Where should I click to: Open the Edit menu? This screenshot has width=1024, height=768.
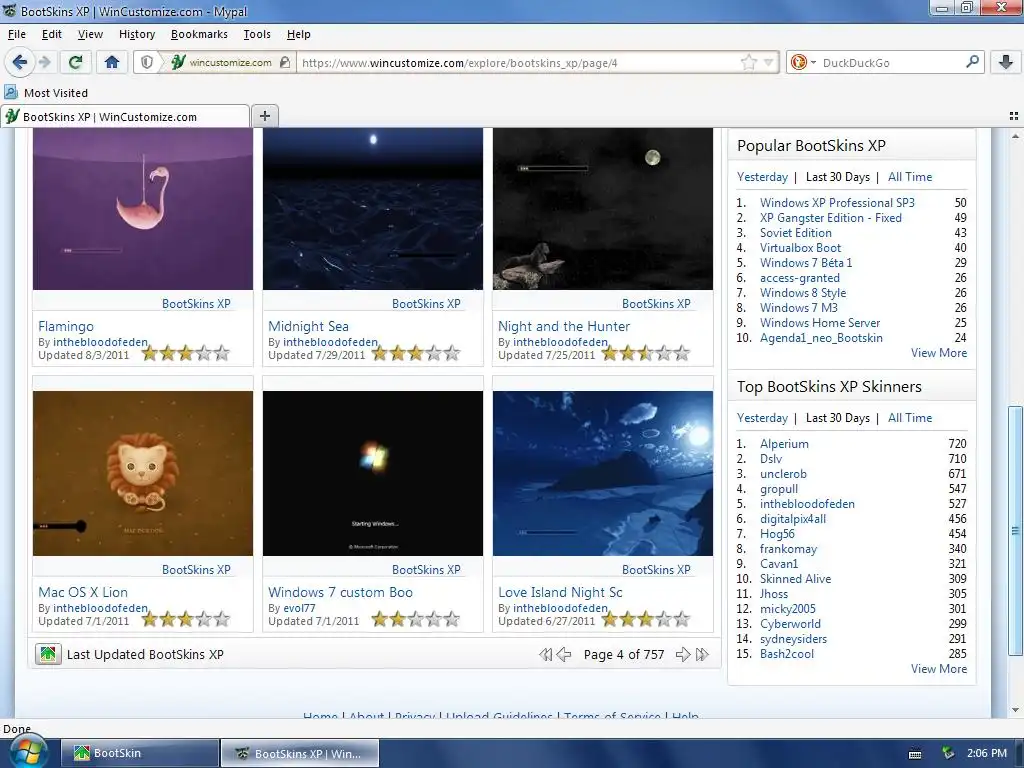click(x=52, y=34)
